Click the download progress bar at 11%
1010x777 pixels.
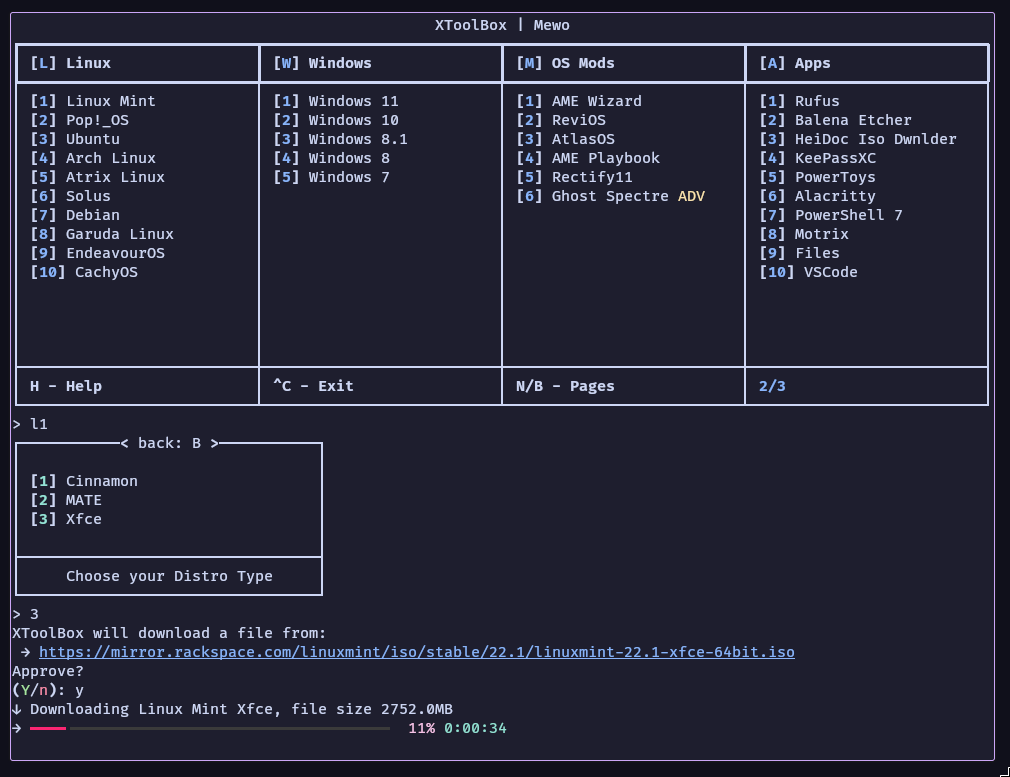click(209, 729)
